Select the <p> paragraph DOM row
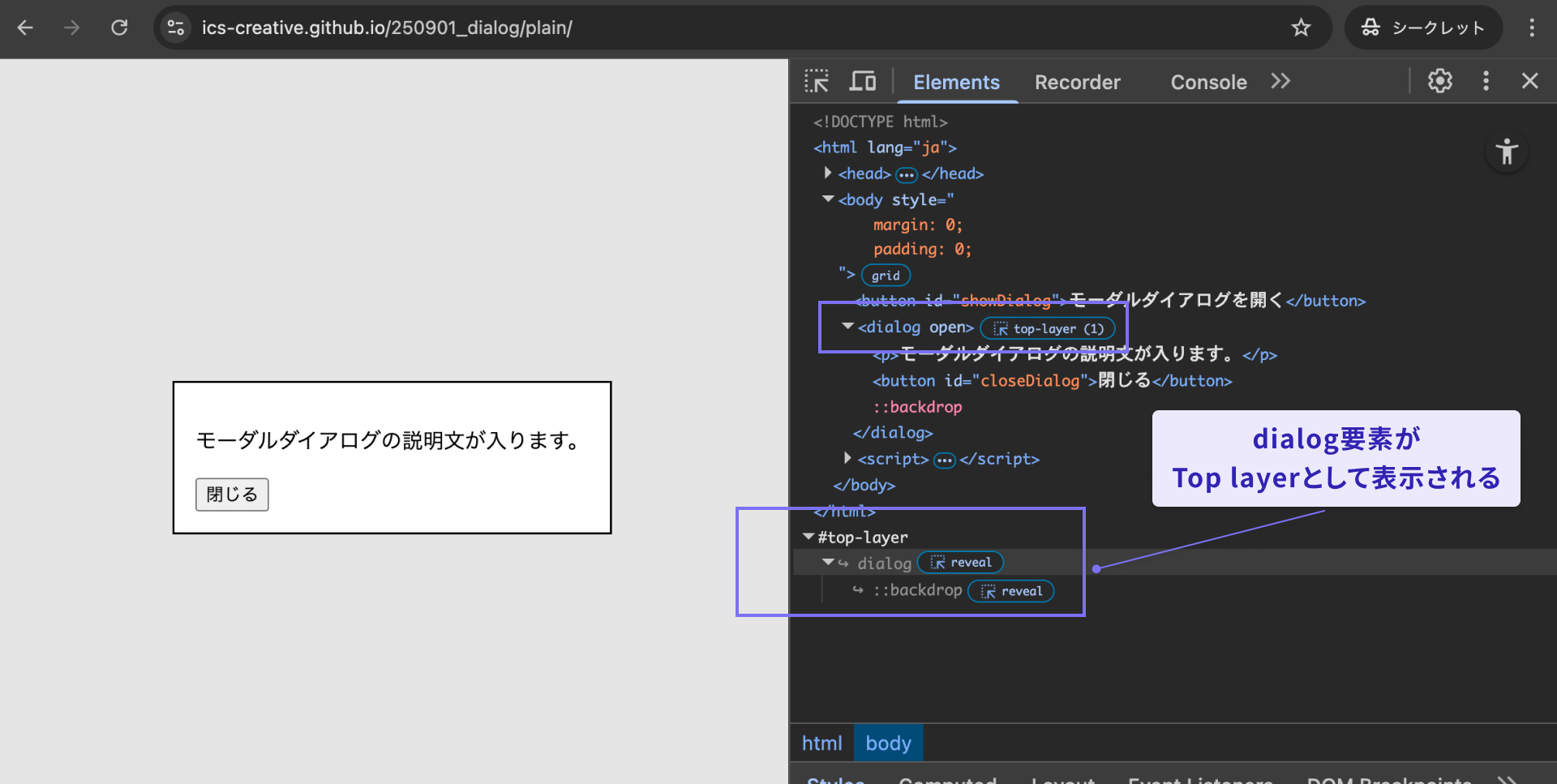The height and width of the screenshot is (784, 1557). [x=1074, y=354]
